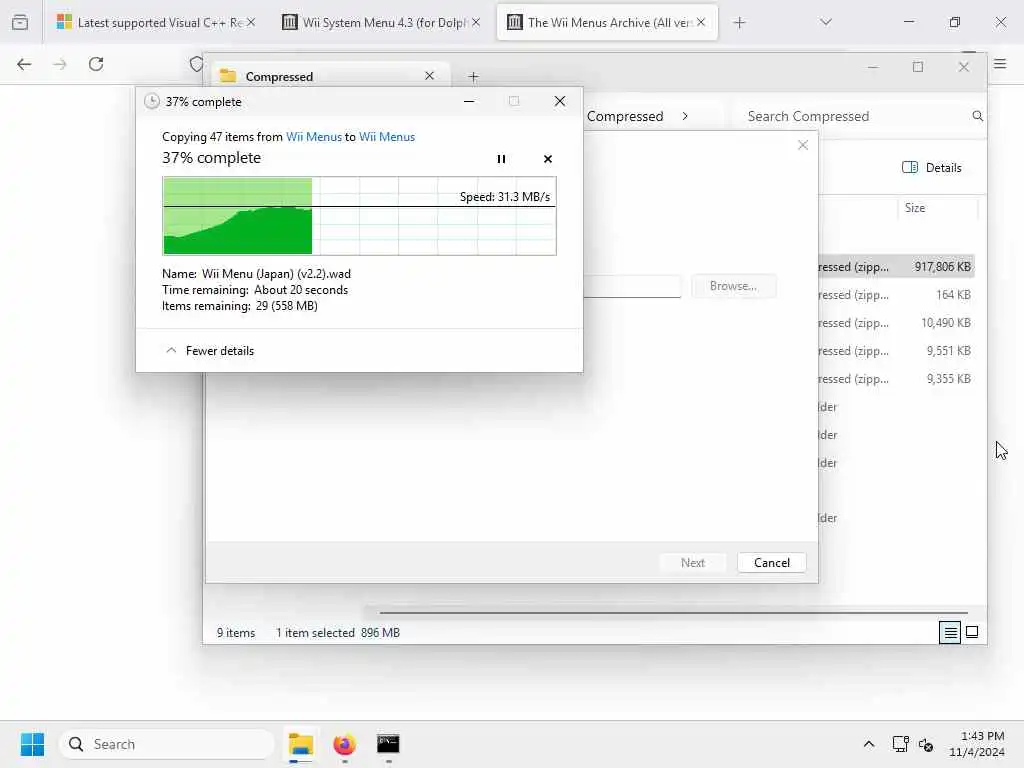Close the Compressed Explorer tab
1024x768 pixels.
[x=429, y=76]
